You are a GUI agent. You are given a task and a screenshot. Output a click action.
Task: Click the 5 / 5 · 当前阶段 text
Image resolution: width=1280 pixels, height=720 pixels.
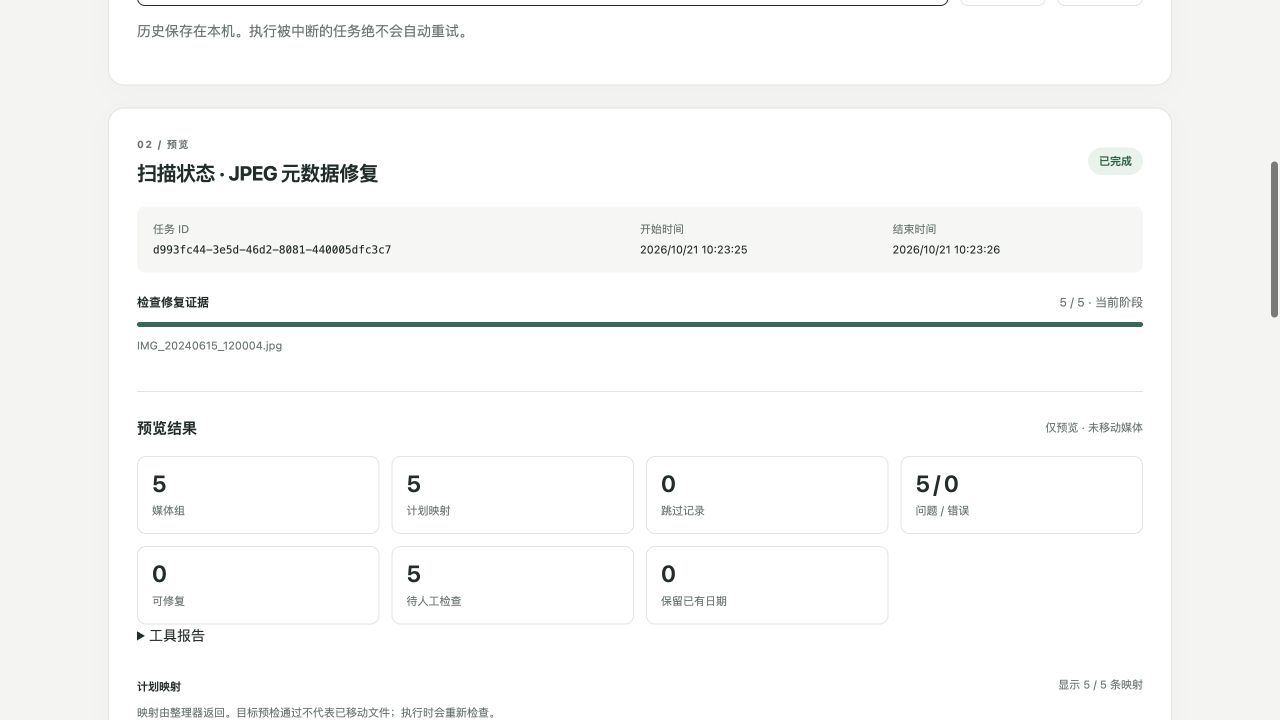(x=1101, y=302)
